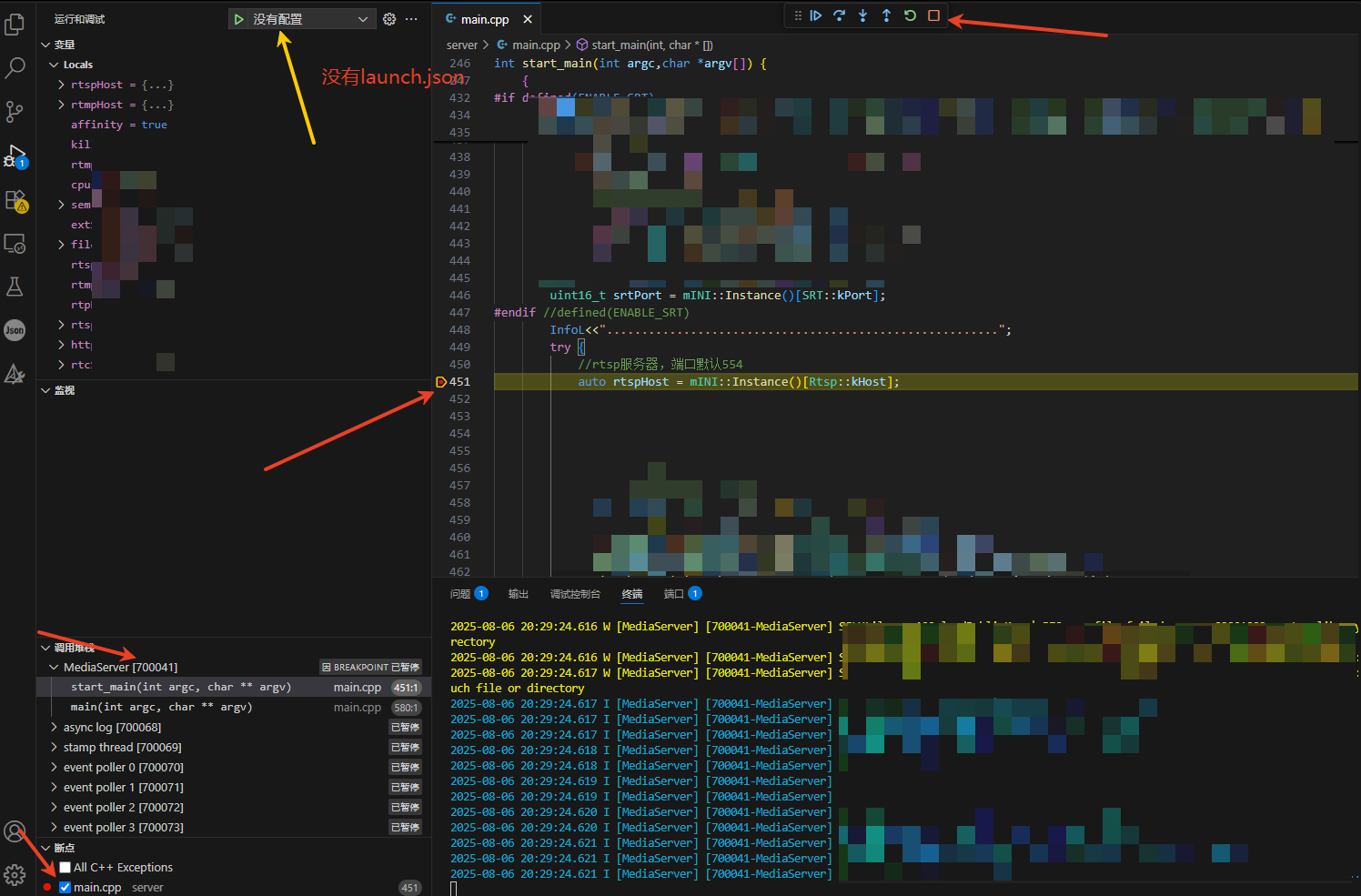
Task: Expand event poller 0 [700070] thread
Action: point(54,768)
